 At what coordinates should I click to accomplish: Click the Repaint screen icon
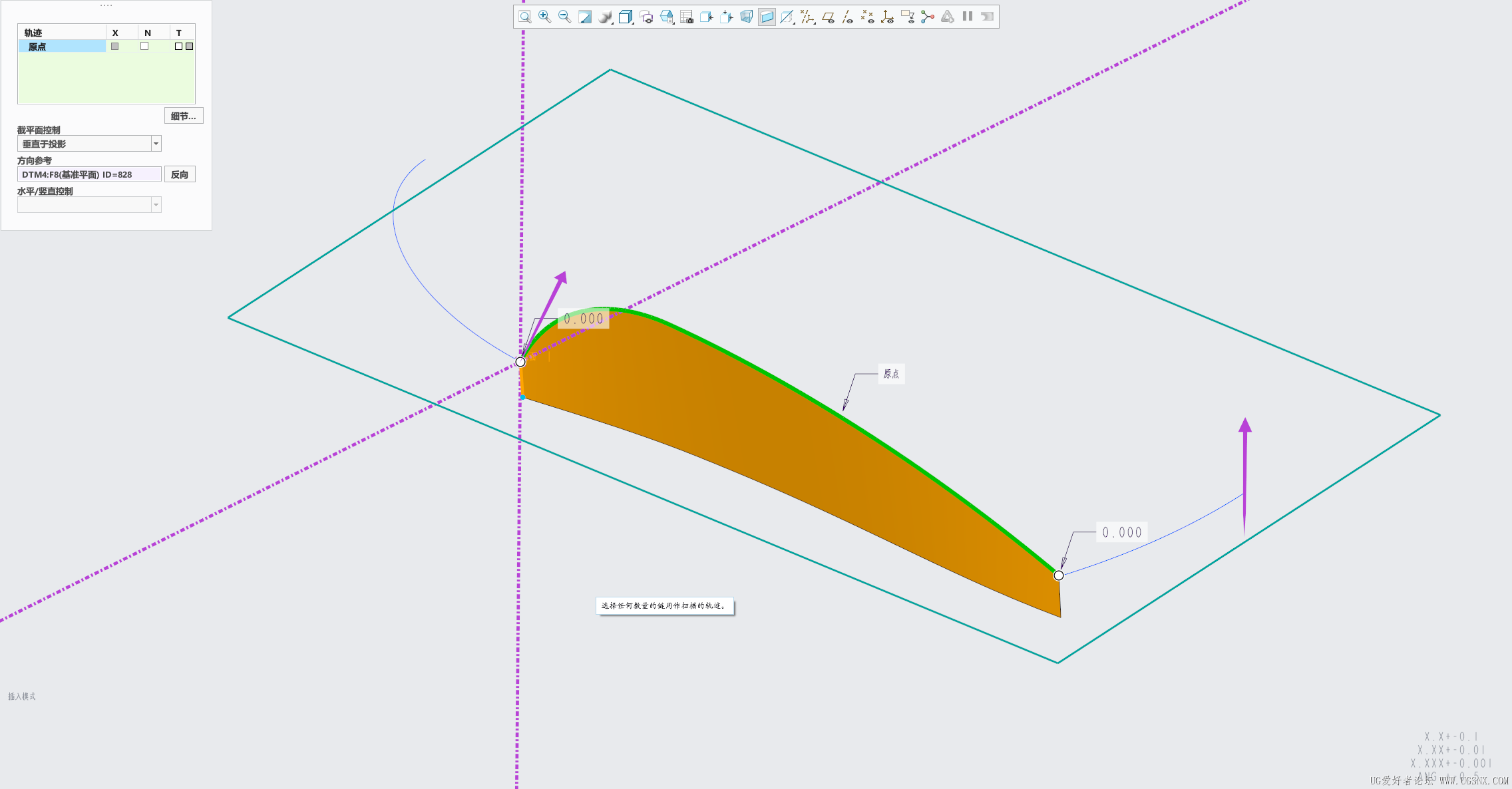[x=585, y=17]
